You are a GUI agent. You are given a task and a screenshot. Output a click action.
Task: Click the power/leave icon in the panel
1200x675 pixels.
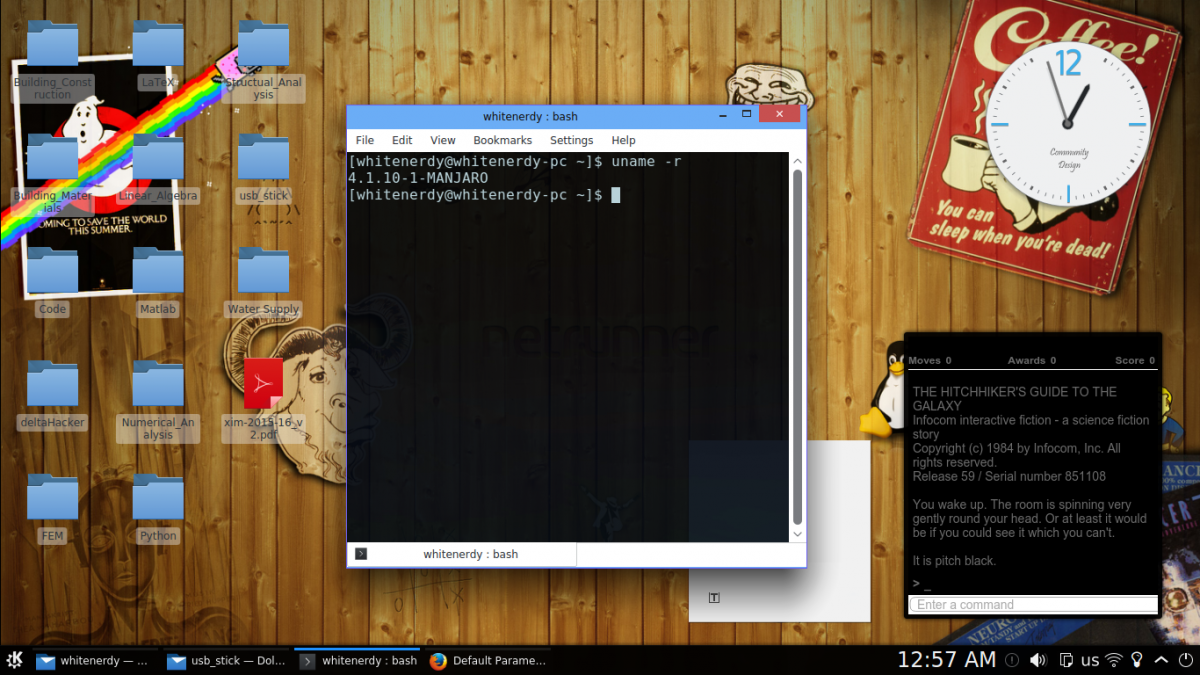[1185, 660]
